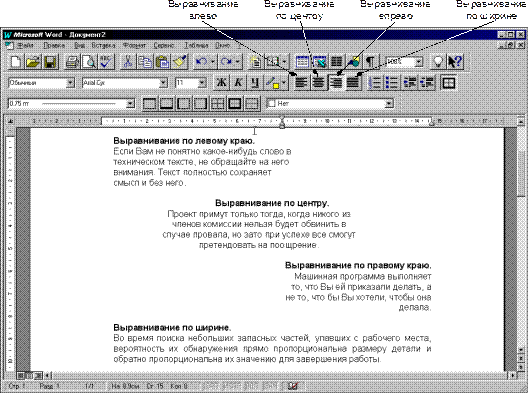The height and width of the screenshot is (394, 529).
Task: Toggle the Borders toolbar button
Action: point(448,83)
